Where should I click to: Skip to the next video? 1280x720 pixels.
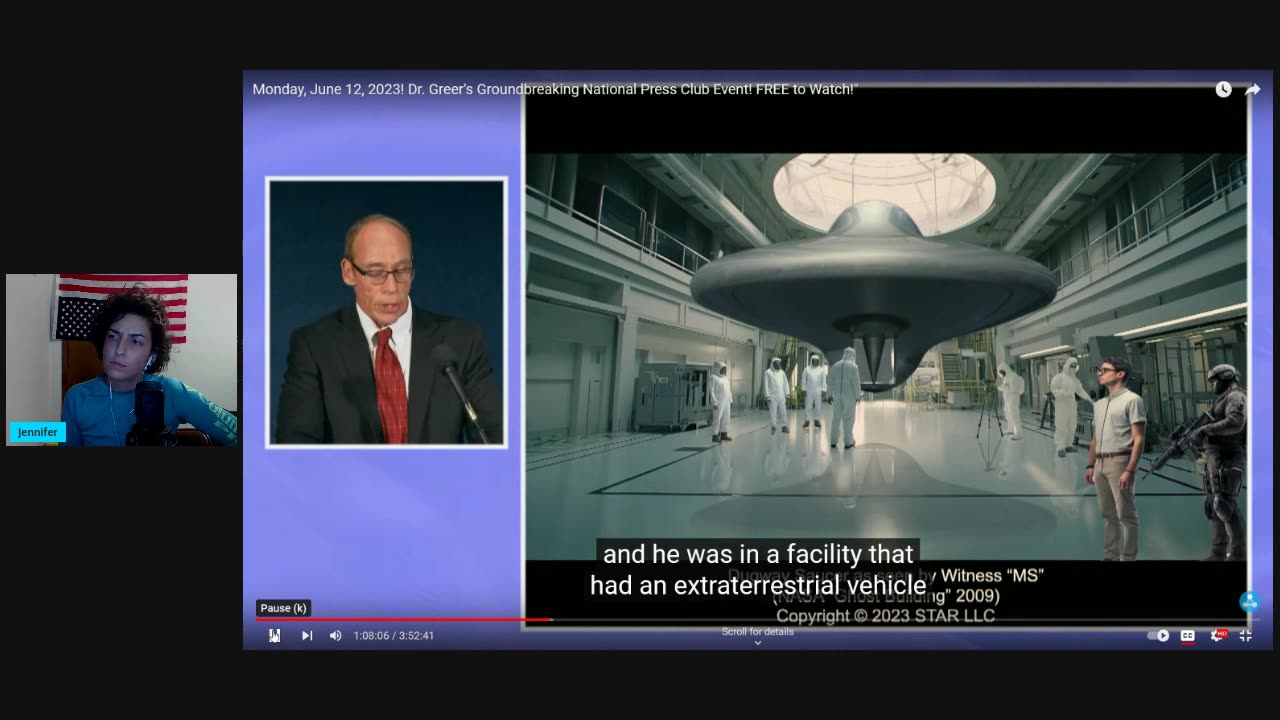(307, 635)
